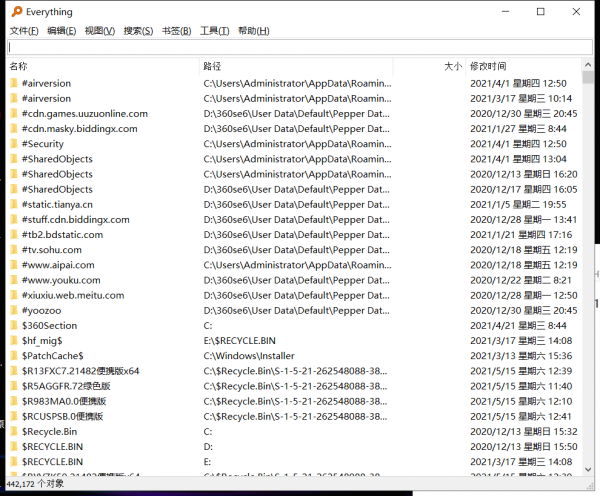The height and width of the screenshot is (496, 600).
Task: Select the #tb2.bdstatic.com entry
Action: point(62,235)
